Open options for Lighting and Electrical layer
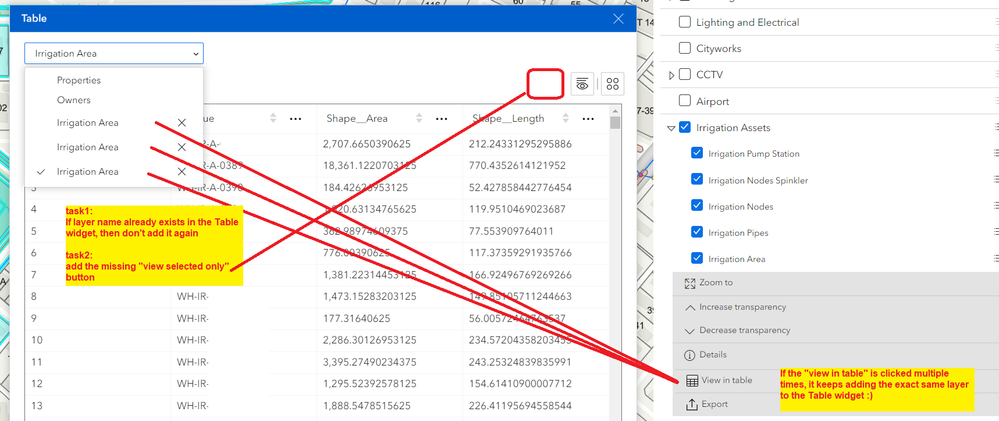Screen dimensions: 999x421 click(996, 22)
